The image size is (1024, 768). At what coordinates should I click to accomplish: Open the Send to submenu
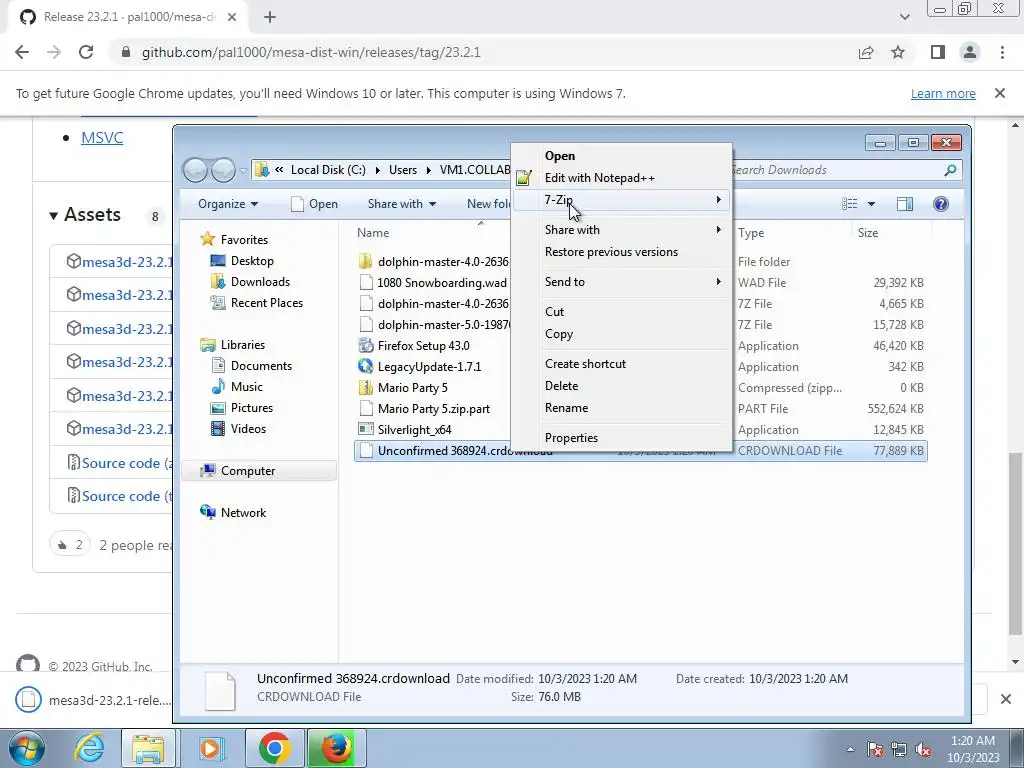click(x=621, y=282)
